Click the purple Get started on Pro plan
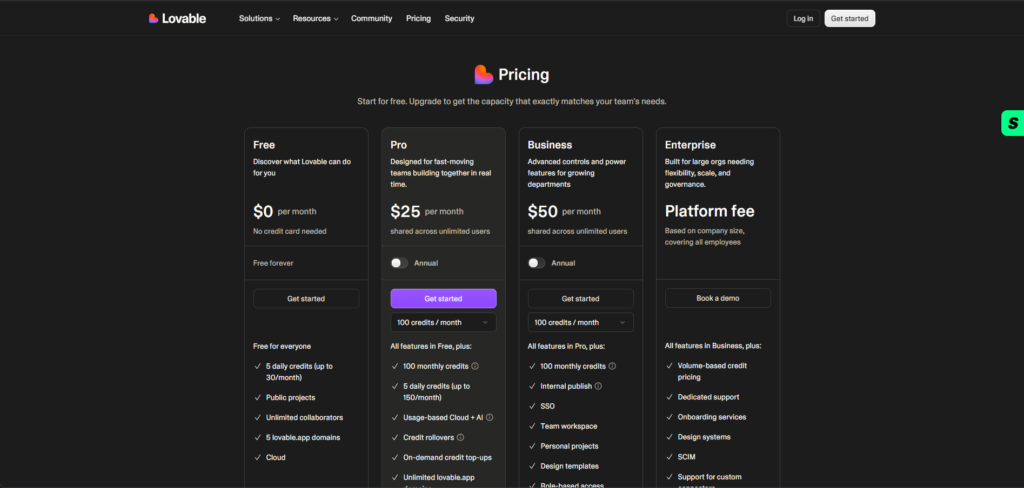This screenshot has height=488, width=1024. coord(443,299)
